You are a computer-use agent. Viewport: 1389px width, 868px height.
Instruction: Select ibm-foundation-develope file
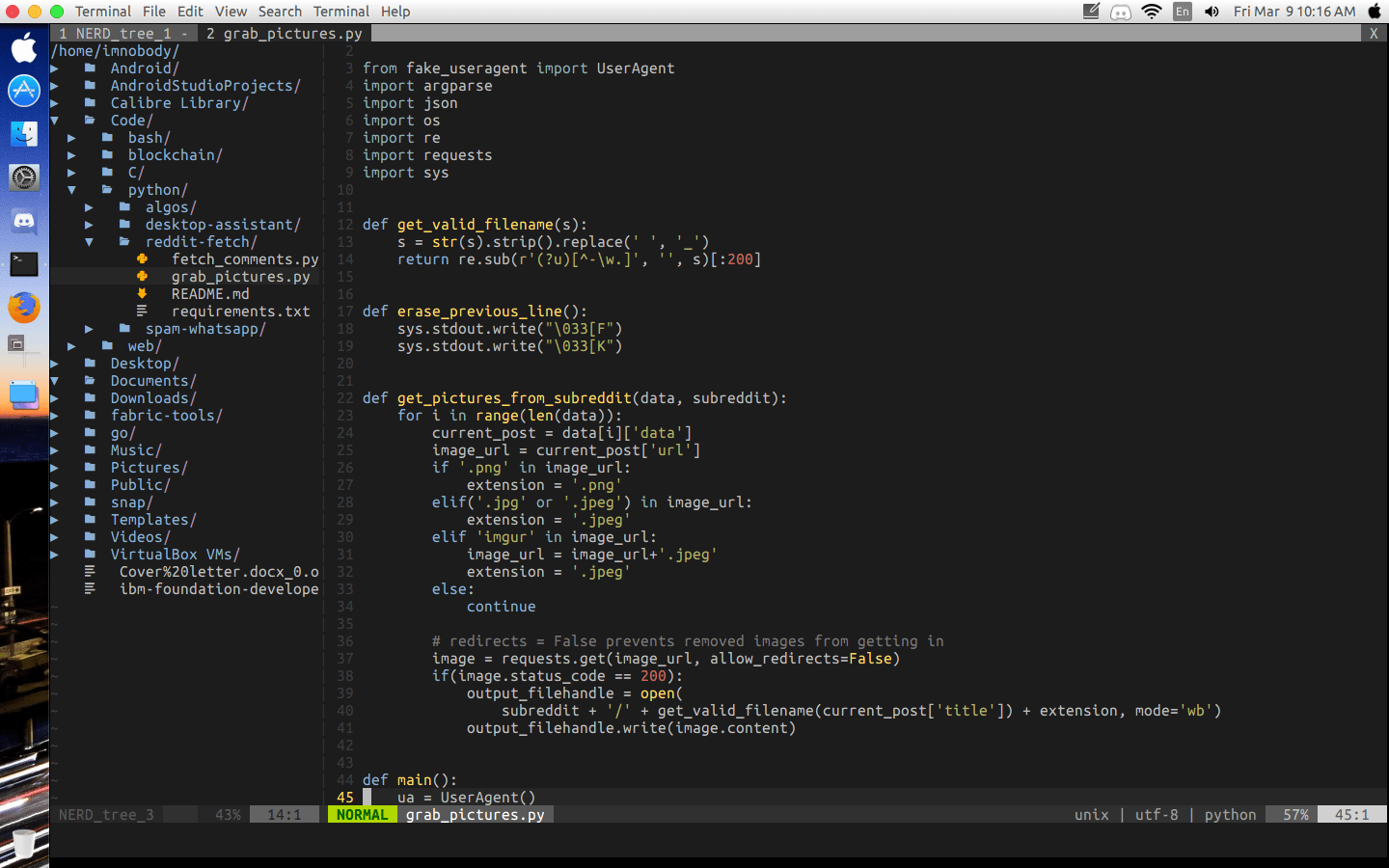[x=219, y=589]
